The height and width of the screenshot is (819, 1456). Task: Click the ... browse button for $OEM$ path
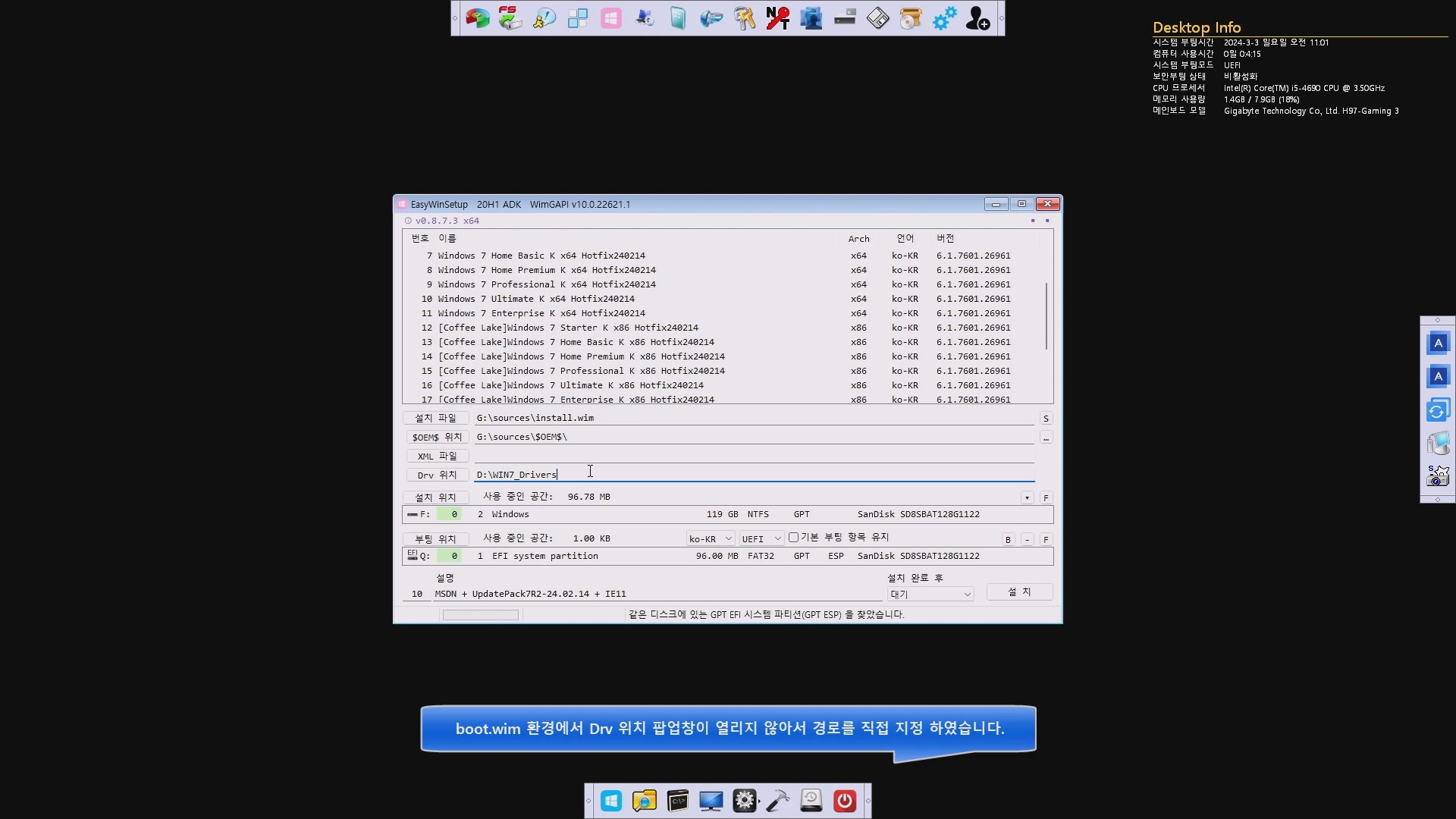click(x=1046, y=438)
